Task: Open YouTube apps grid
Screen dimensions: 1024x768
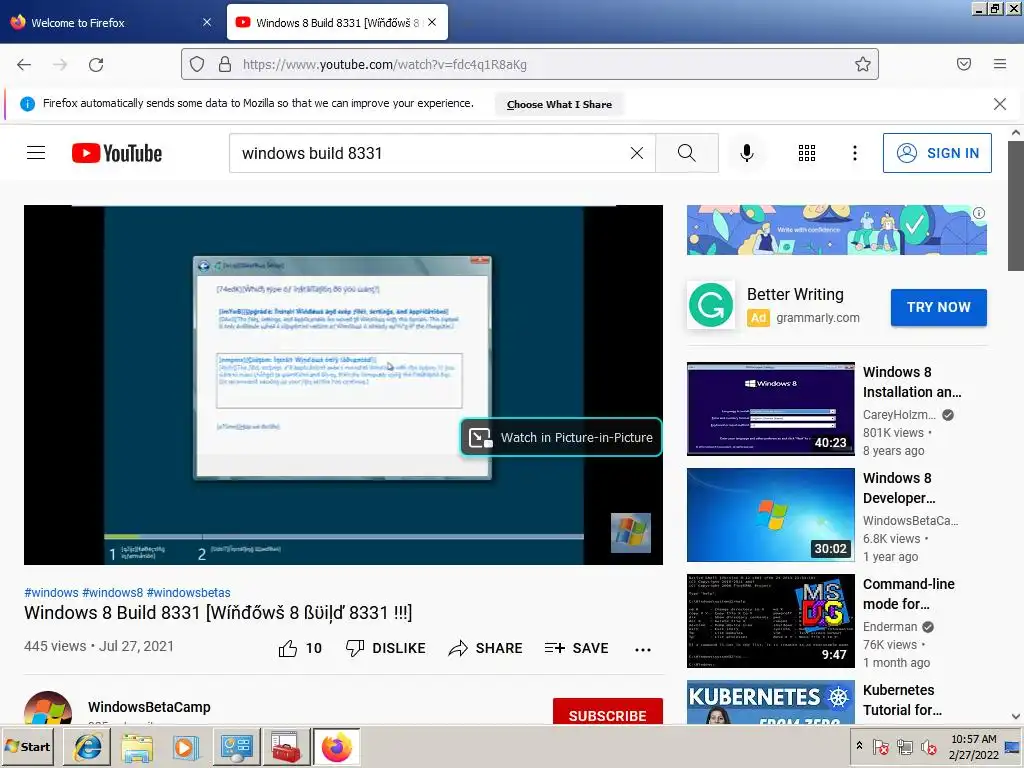Action: pyautogui.click(x=807, y=153)
